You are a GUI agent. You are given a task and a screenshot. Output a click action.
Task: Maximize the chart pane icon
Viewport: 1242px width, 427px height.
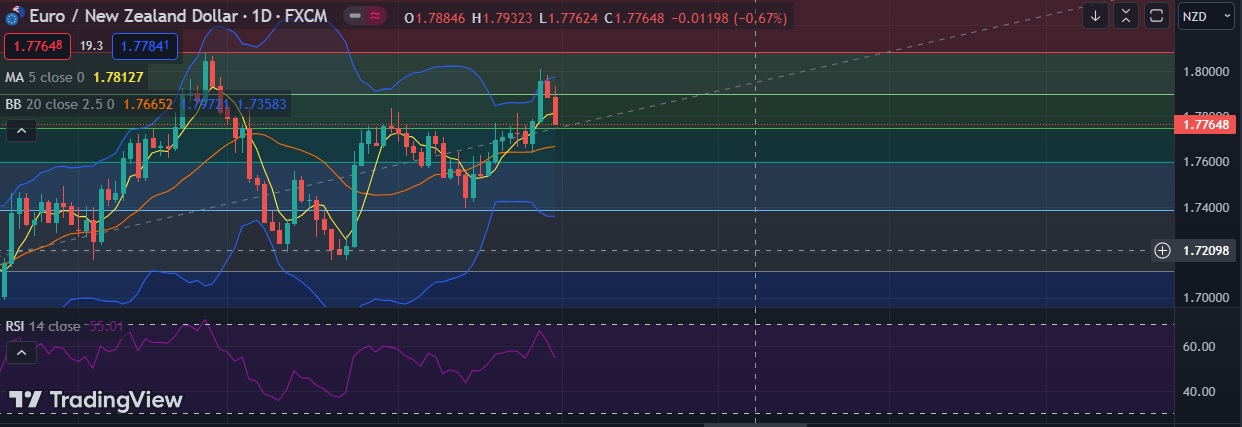[x=1156, y=16]
